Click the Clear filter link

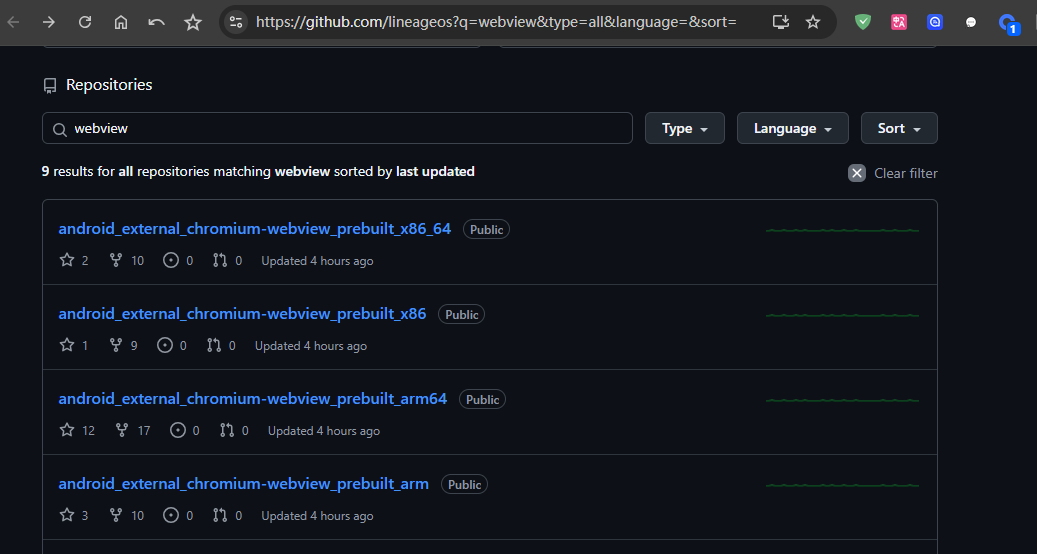pos(905,173)
